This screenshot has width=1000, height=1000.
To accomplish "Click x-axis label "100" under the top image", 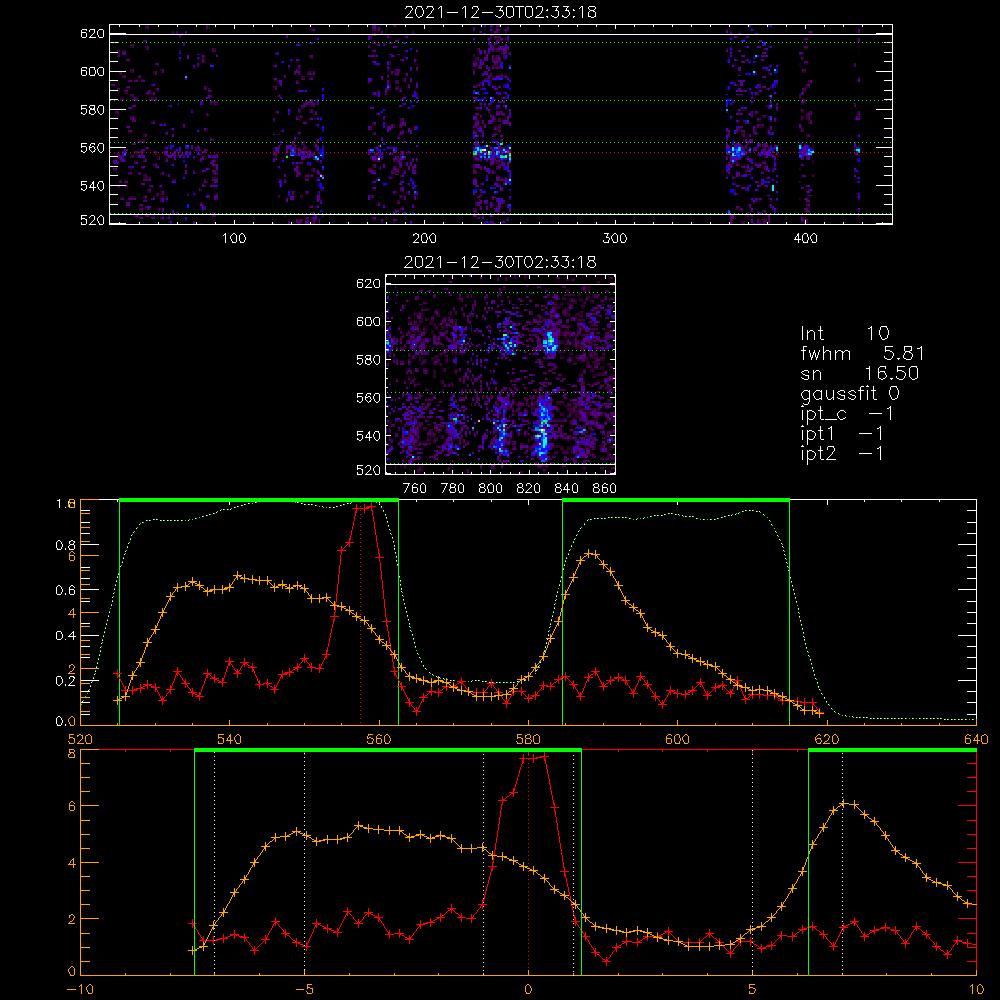I will pos(234,239).
